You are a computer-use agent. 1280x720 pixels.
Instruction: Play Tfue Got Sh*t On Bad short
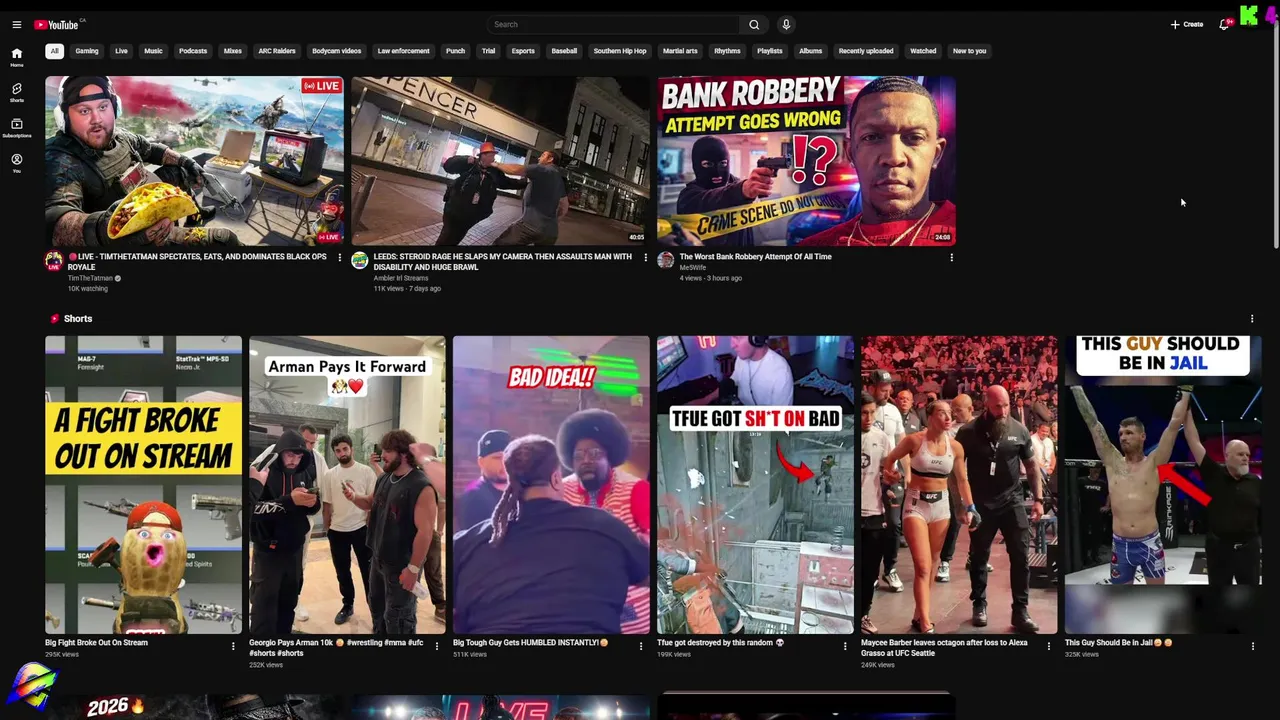(x=755, y=485)
